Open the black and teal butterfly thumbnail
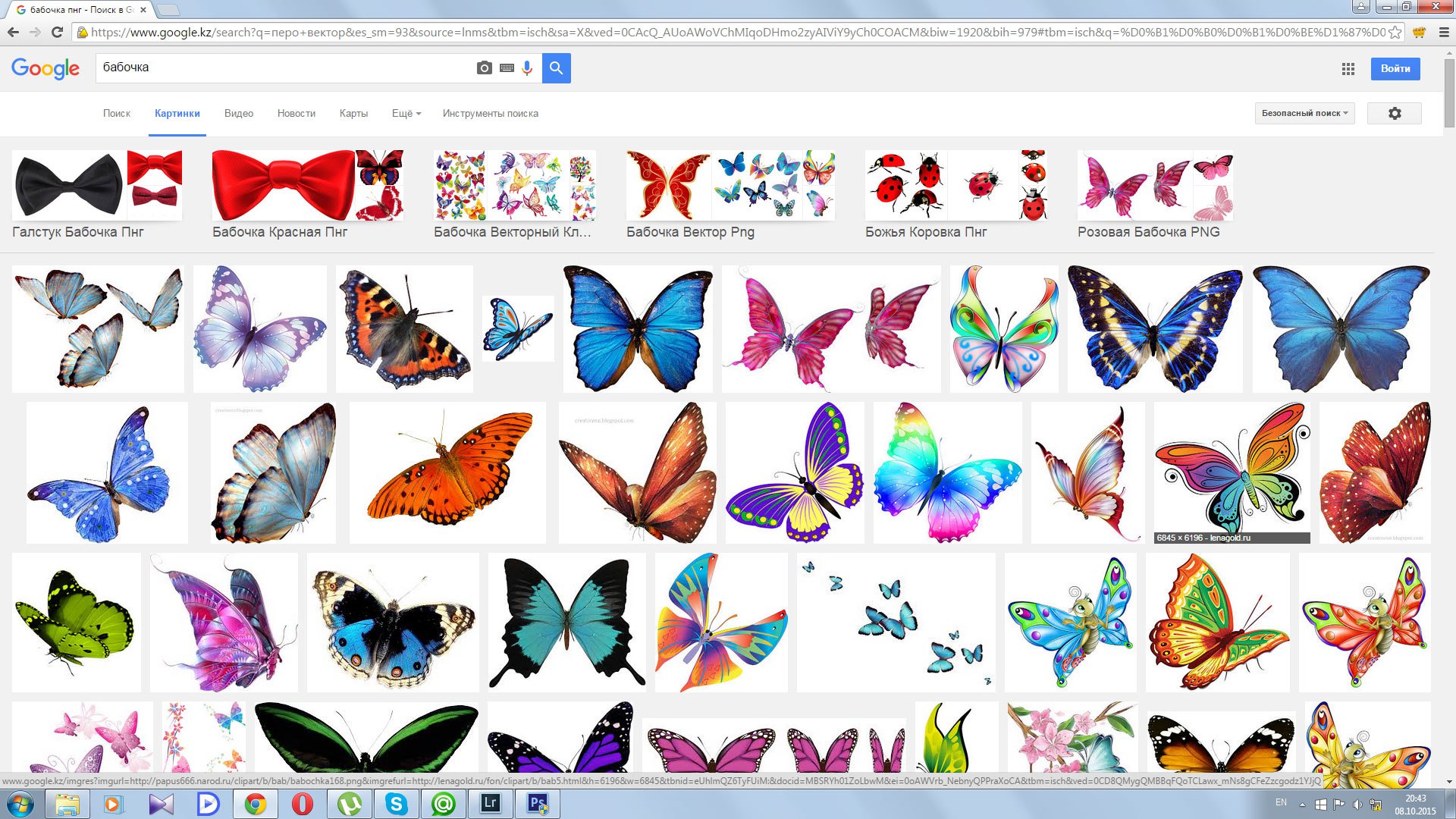Viewport: 1456px width, 819px height. [566, 622]
